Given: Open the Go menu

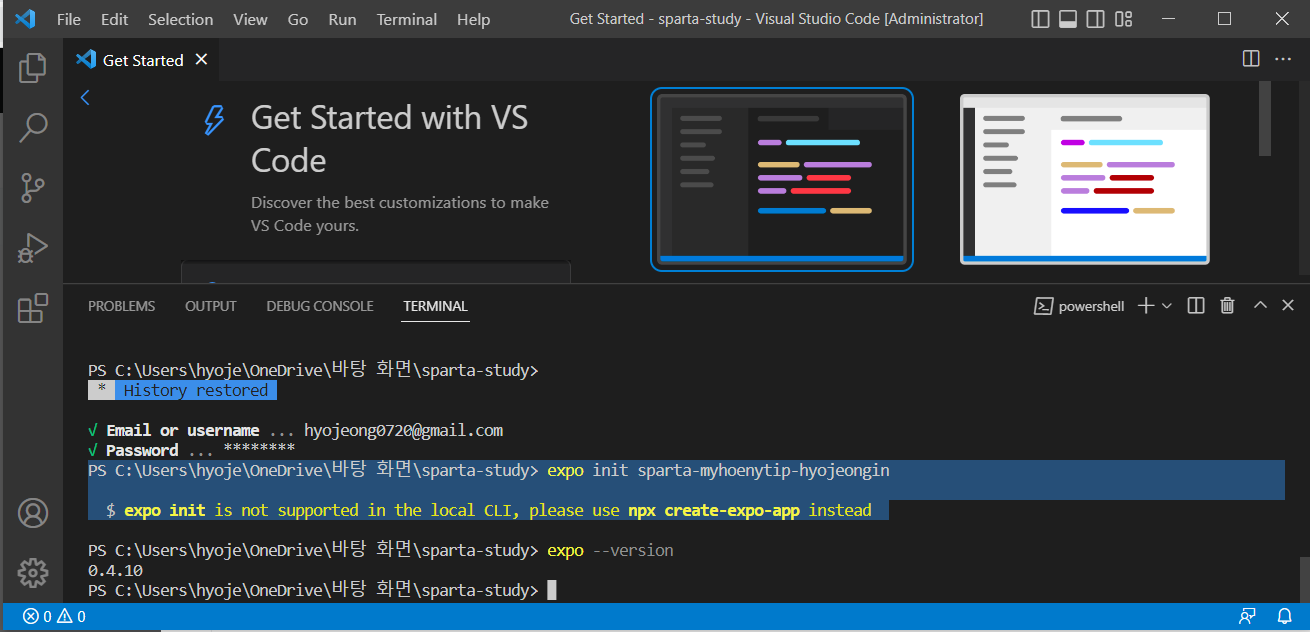Looking at the screenshot, I should pos(298,19).
